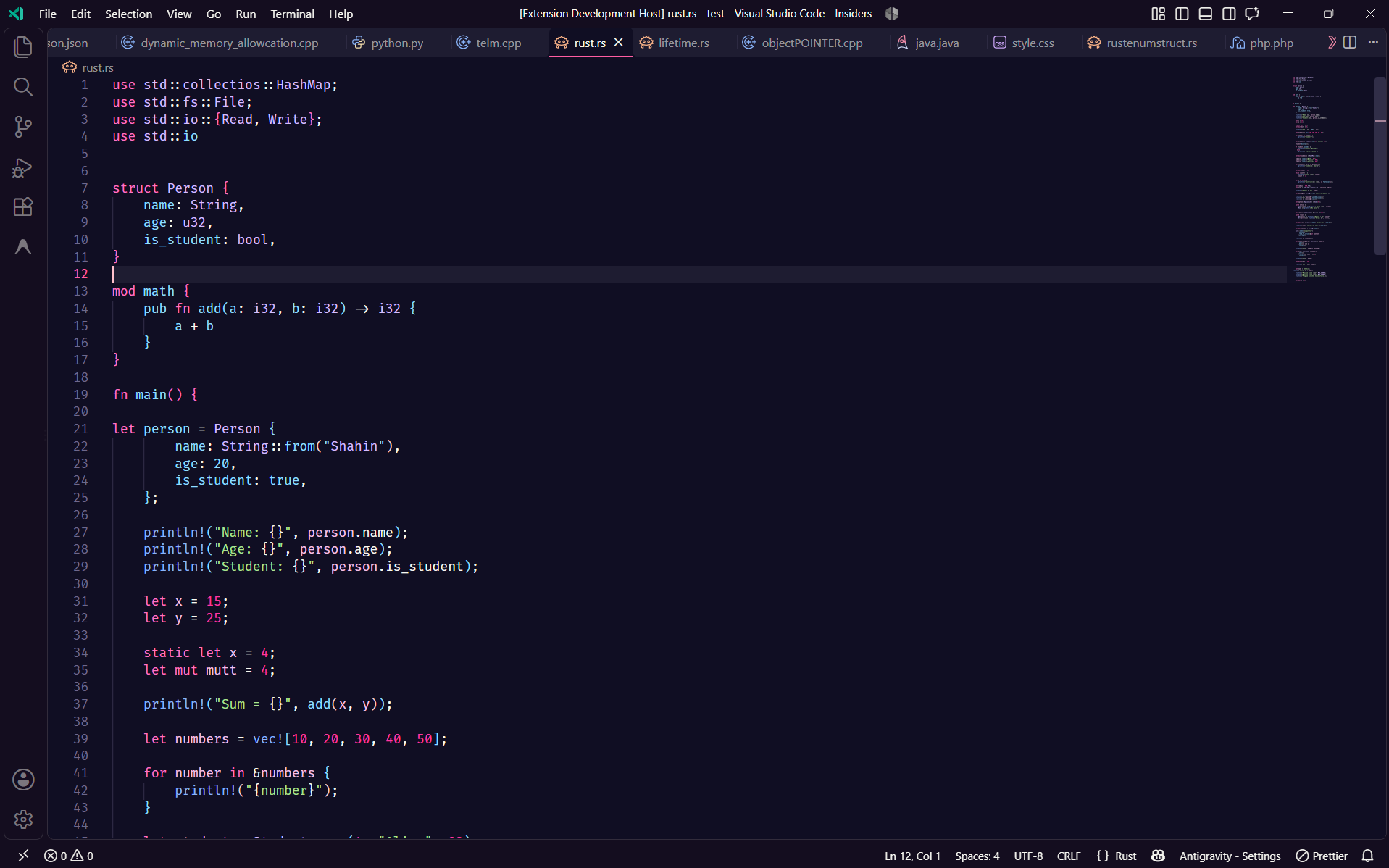Open the notifications bell icon
The image size is (1389, 868).
pos(1368,856)
